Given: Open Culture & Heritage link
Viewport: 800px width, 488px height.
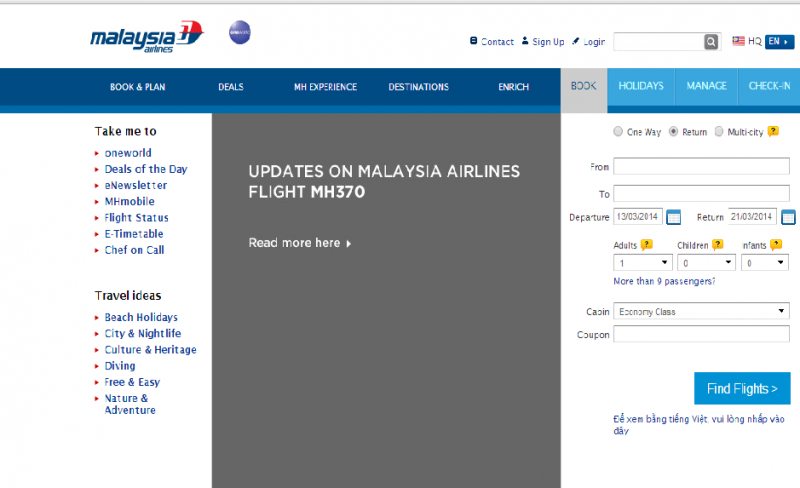Looking at the screenshot, I should (151, 350).
